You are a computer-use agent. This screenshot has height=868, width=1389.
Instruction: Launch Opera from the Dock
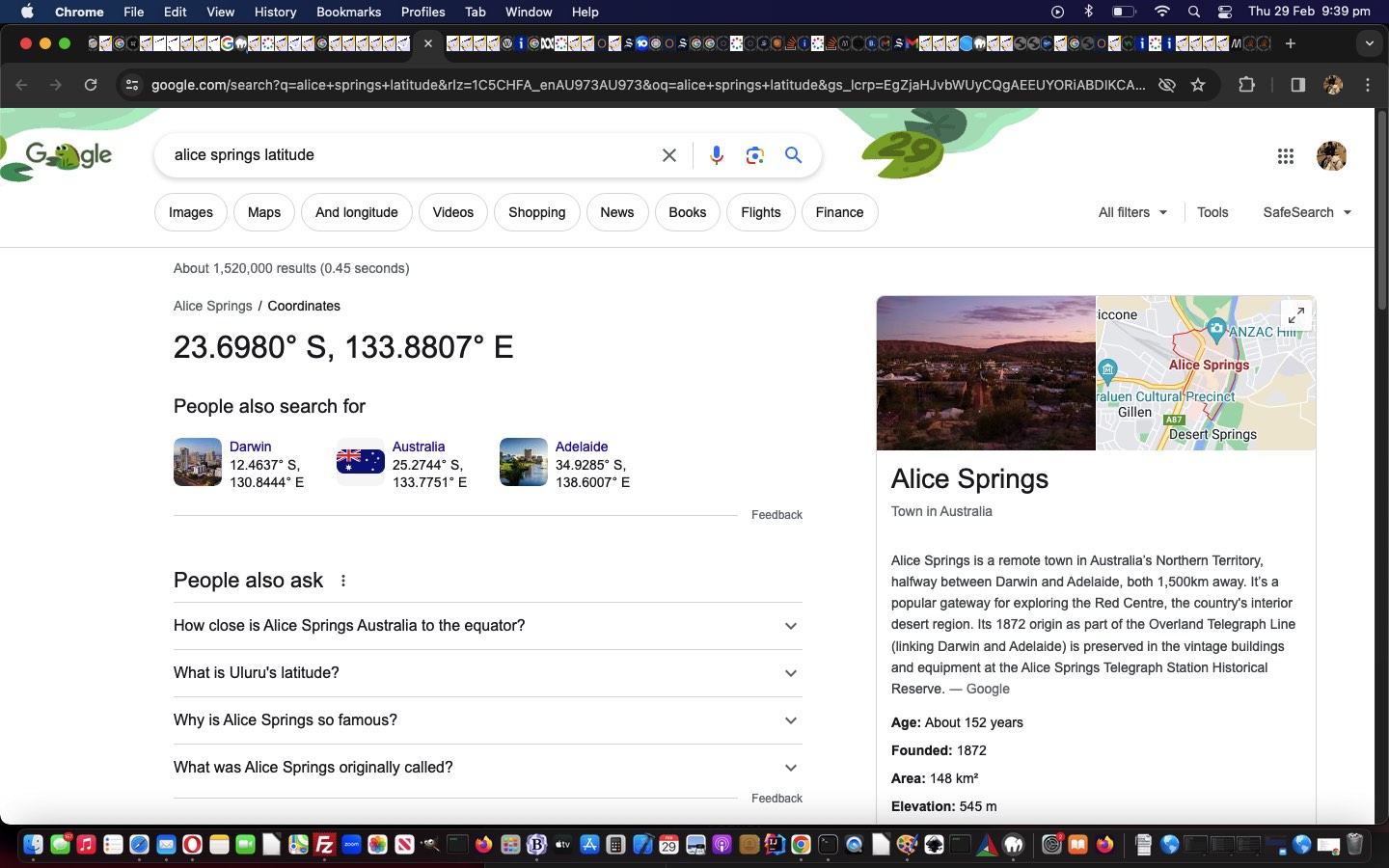click(192, 845)
